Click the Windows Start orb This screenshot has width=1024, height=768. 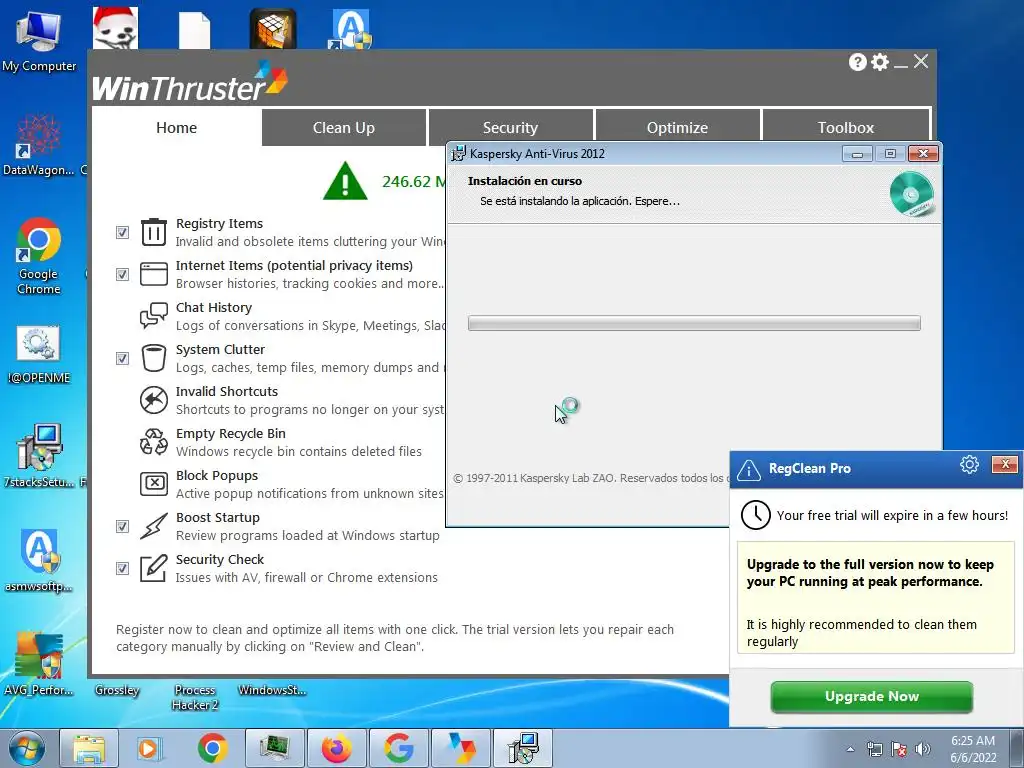pyautogui.click(x=27, y=749)
